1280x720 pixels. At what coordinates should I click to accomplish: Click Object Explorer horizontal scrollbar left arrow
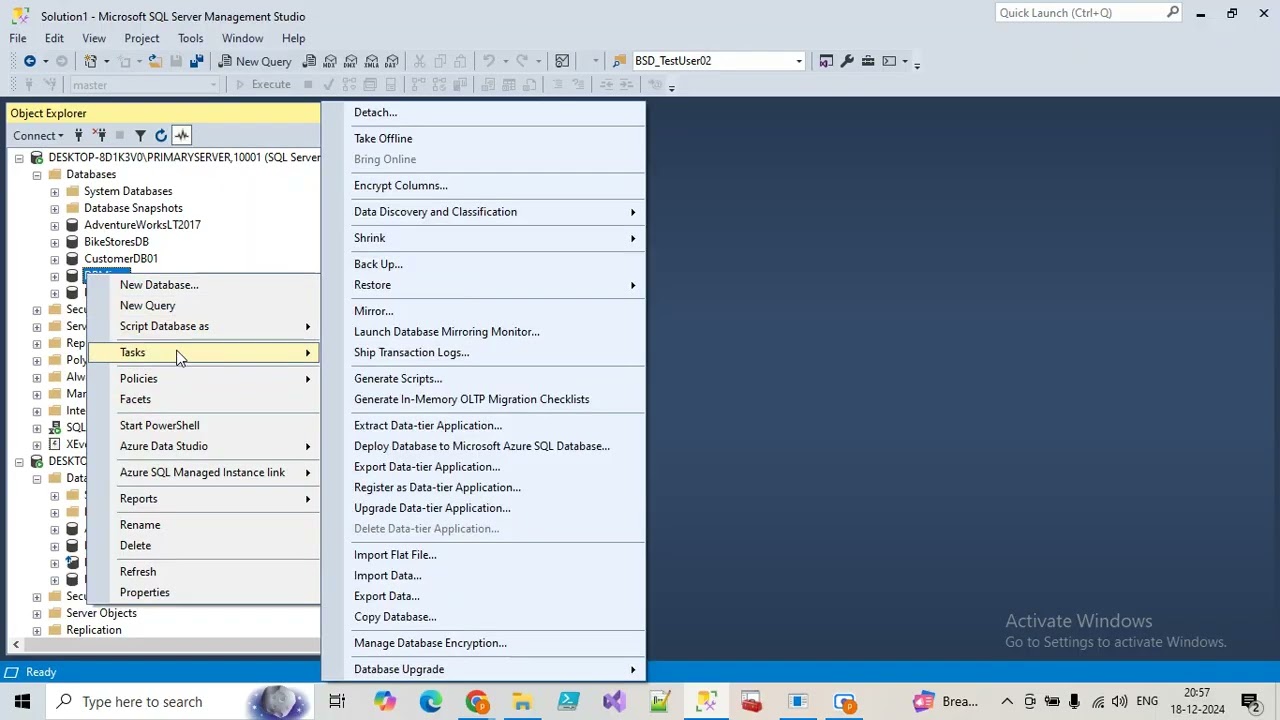pos(15,645)
